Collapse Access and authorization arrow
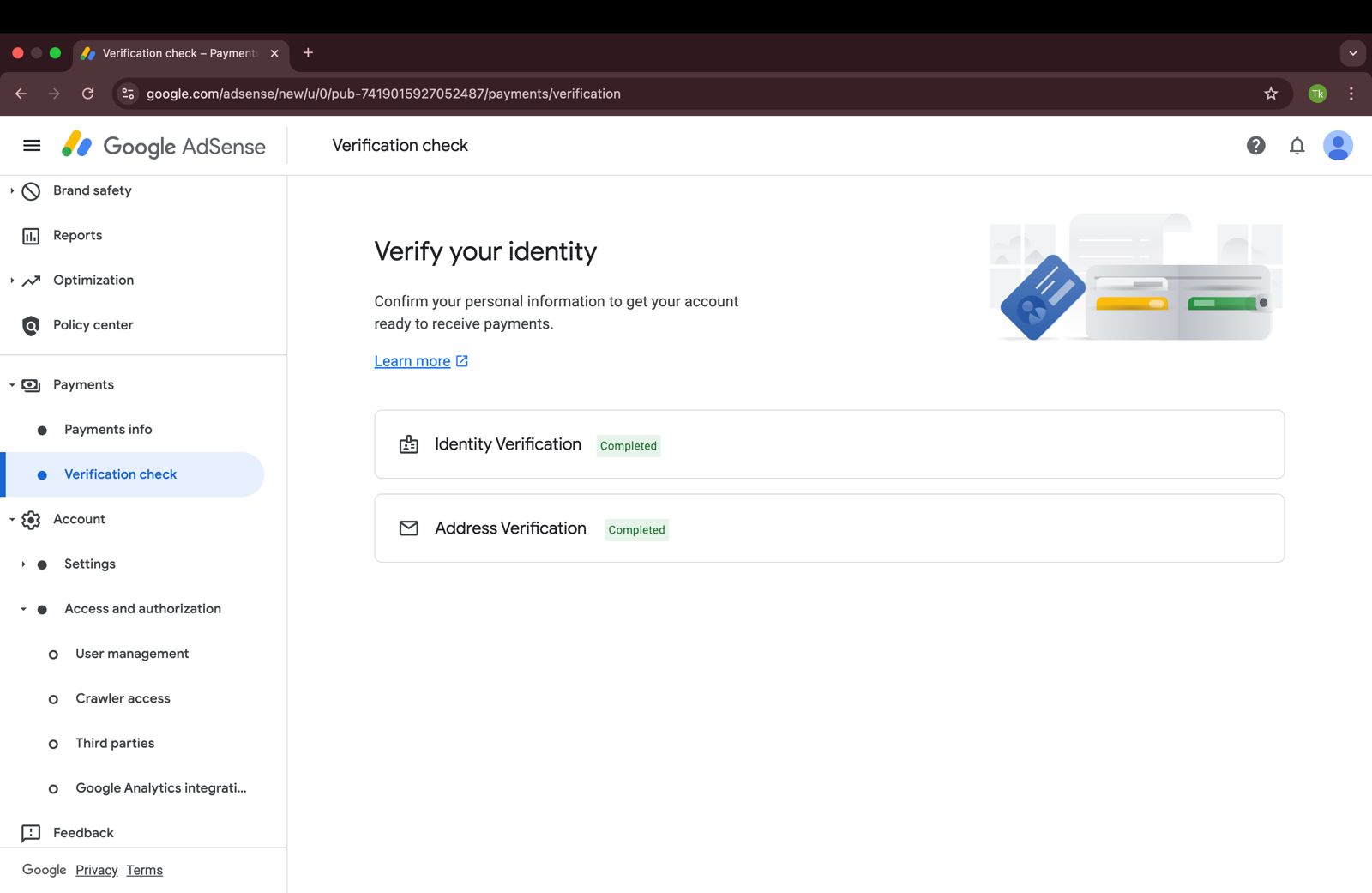 23,609
